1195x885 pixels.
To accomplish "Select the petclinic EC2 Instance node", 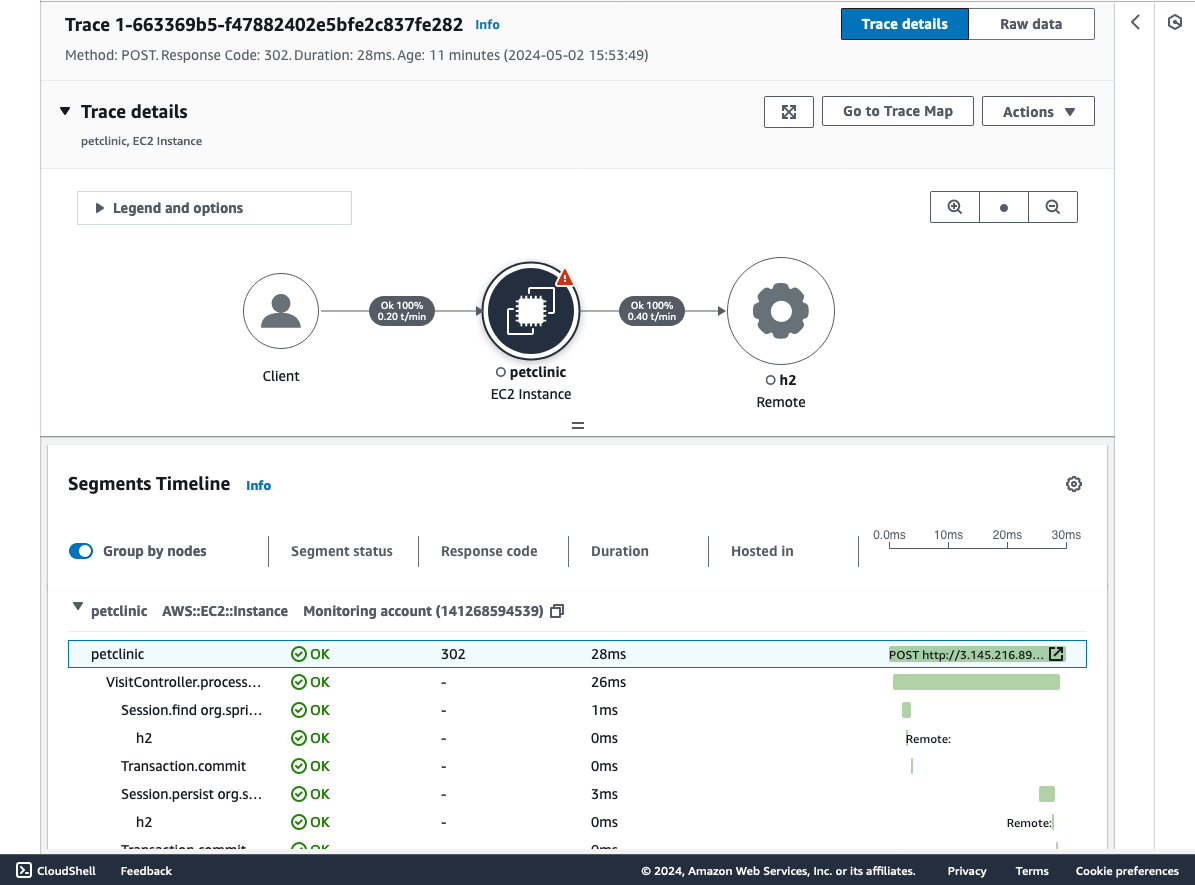I will click(x=531, y=311).
